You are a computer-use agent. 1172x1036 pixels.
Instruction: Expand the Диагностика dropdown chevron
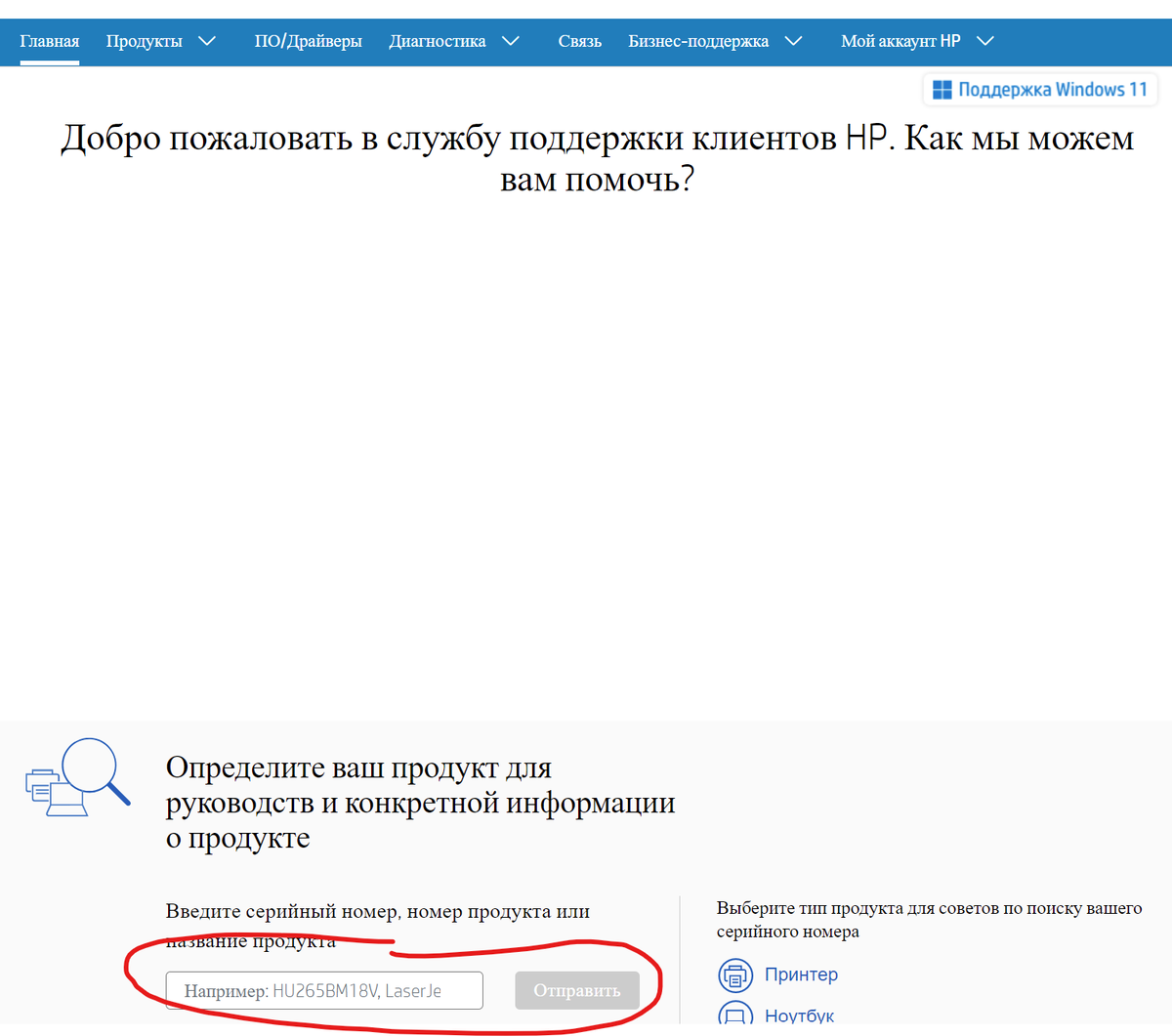coord(511,41)
